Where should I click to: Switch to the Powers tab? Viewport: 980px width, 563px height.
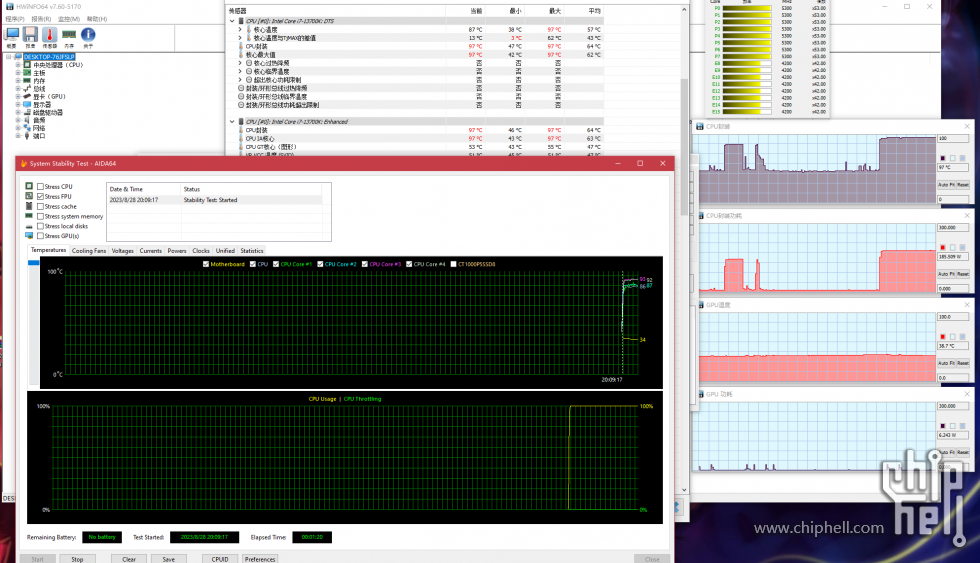point(177,251)
